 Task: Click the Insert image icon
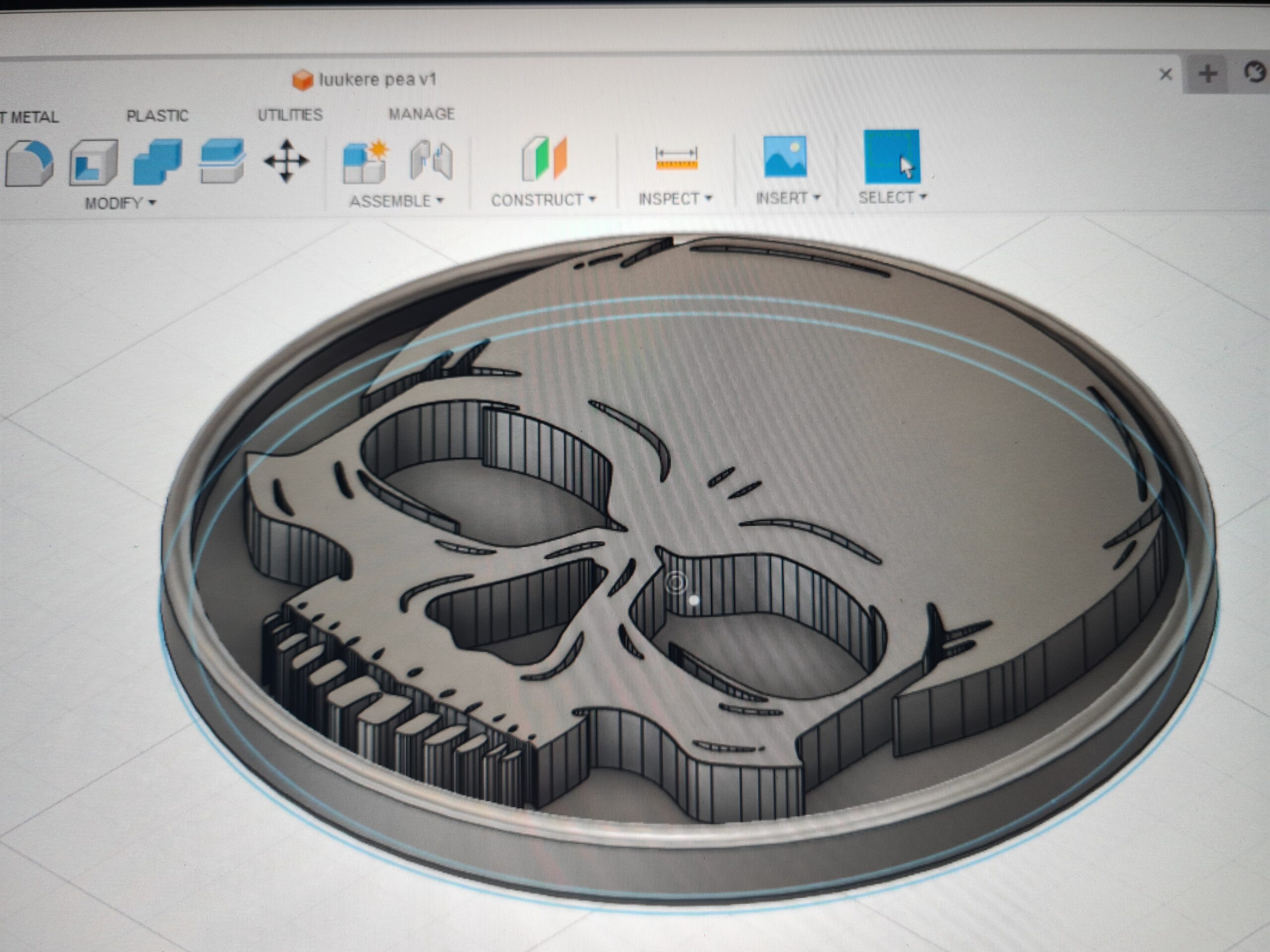click(x=785, y=156)
